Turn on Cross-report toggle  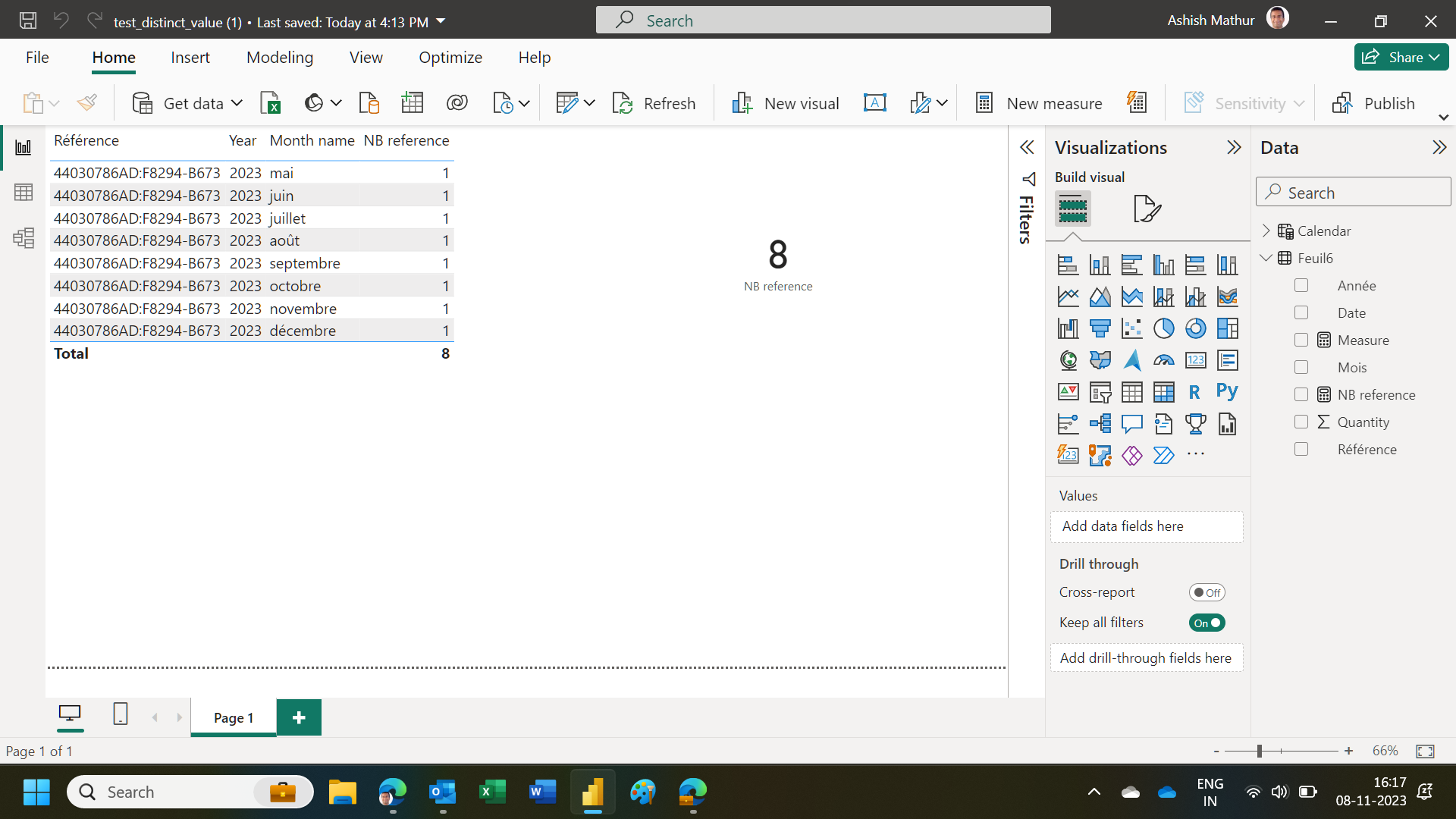point(1207,592)
